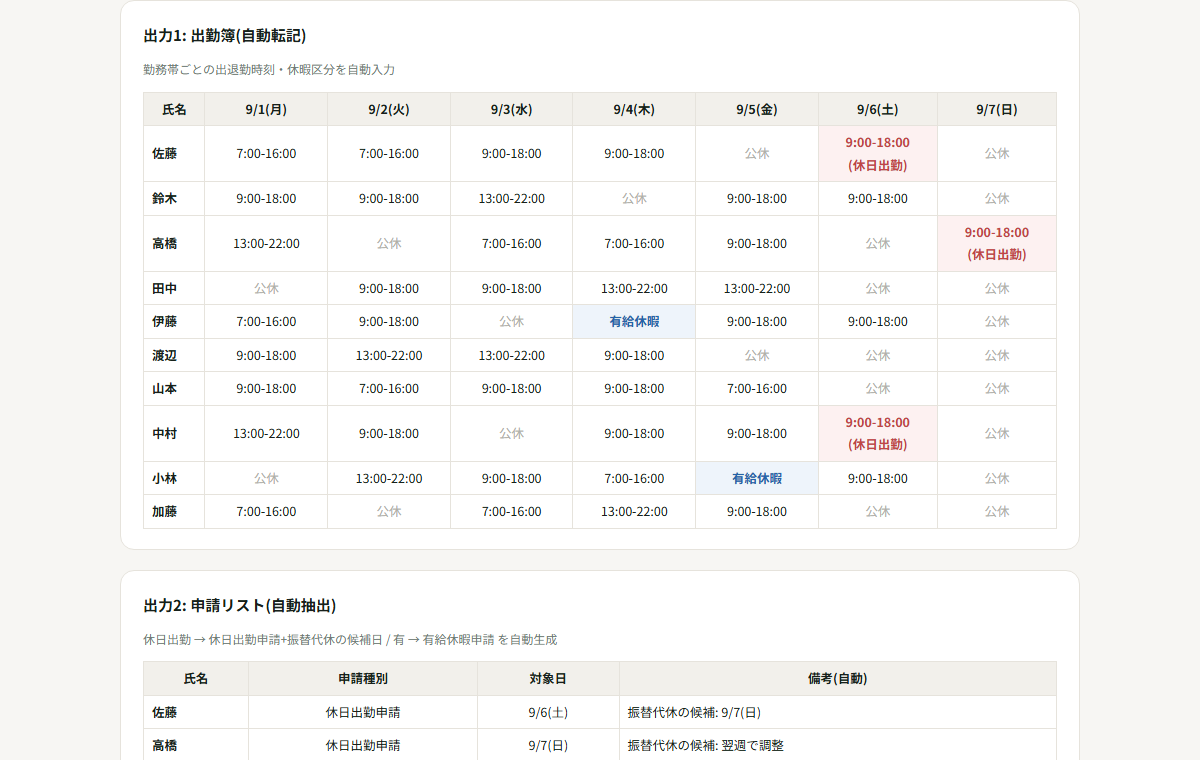
Task: Click 山本's 7:00-16:00 shift on 9/2(火)
Action: point(389,389)
